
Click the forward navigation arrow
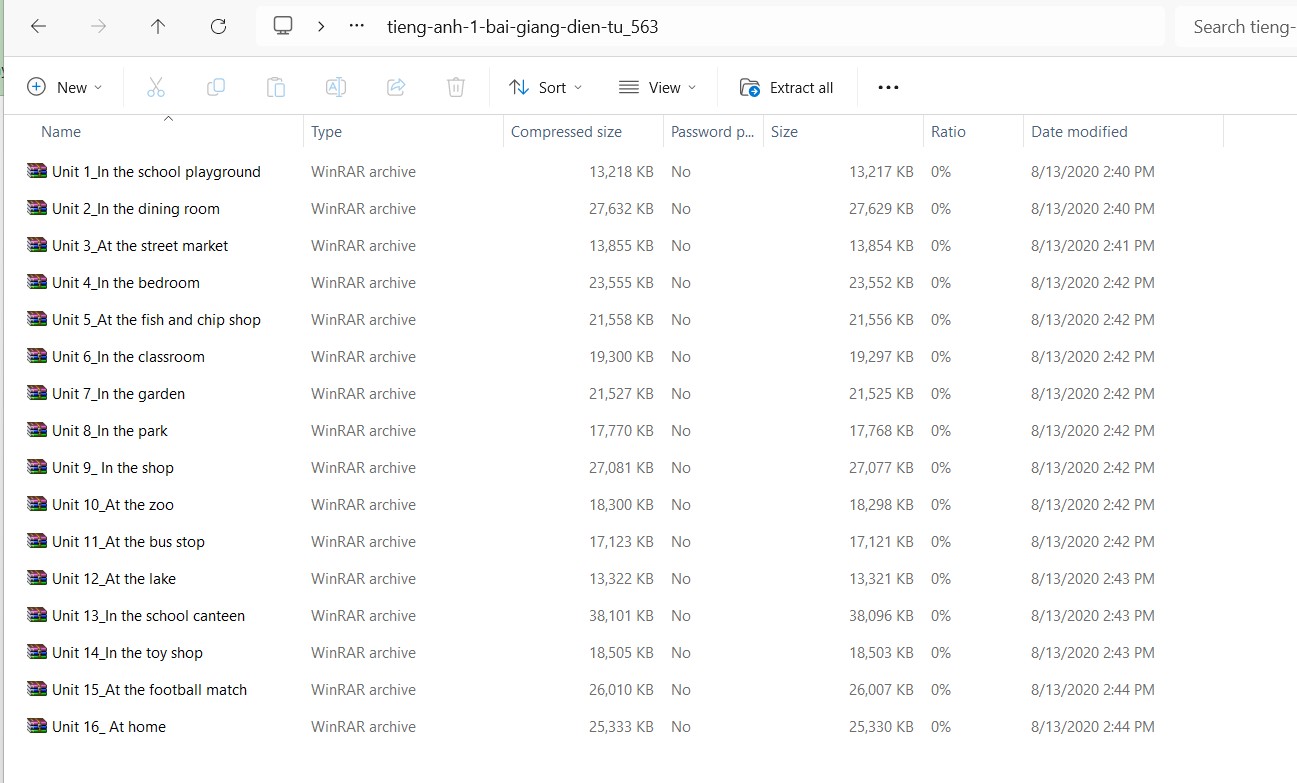pyautogui.click(x=98, y=26)
